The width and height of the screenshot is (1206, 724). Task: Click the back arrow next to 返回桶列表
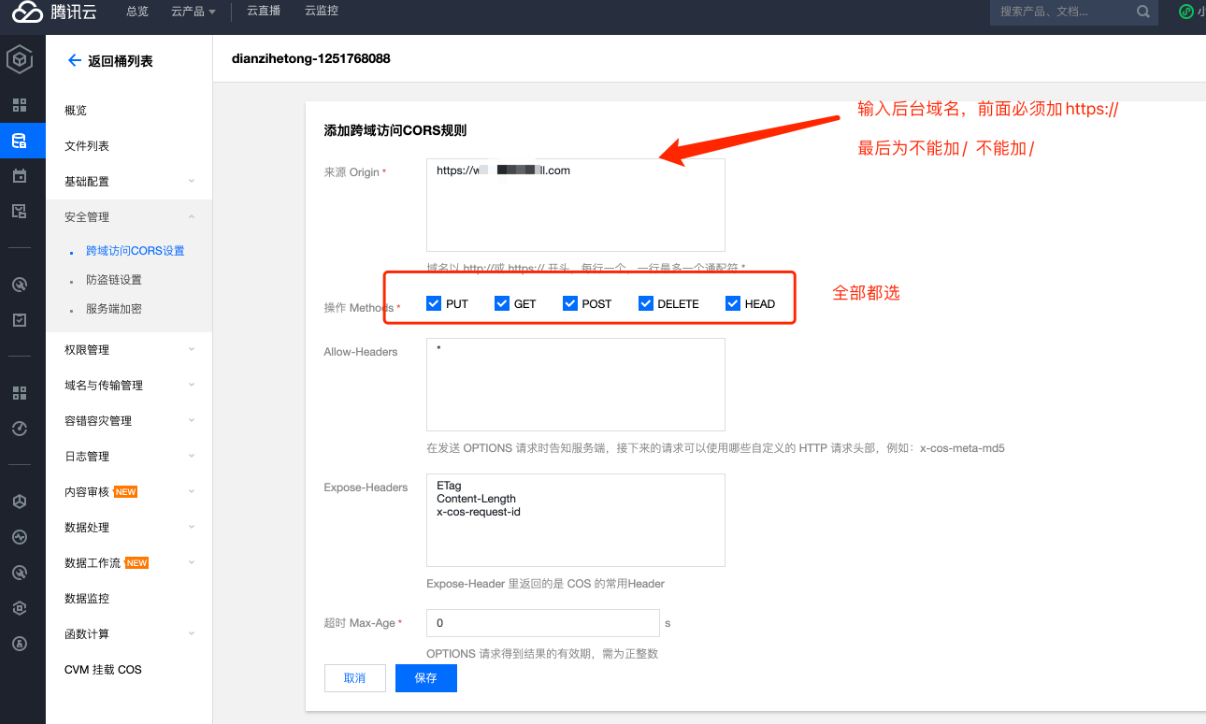[74, 61]
